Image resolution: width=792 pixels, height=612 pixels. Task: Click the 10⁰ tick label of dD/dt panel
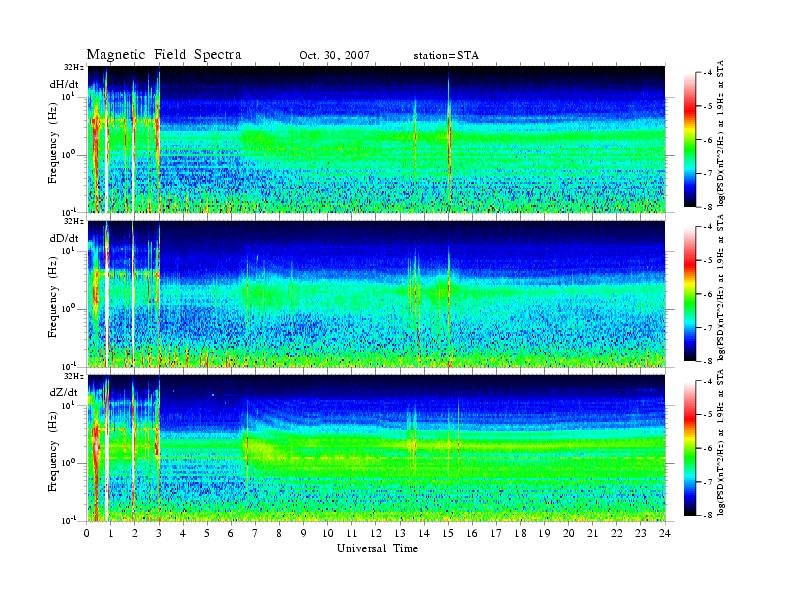(68, 308)
